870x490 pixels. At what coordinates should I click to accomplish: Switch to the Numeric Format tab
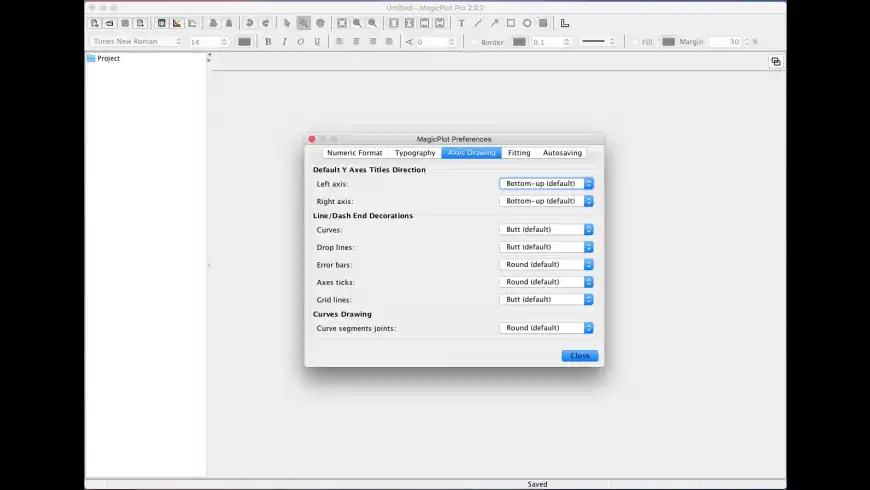354,153
